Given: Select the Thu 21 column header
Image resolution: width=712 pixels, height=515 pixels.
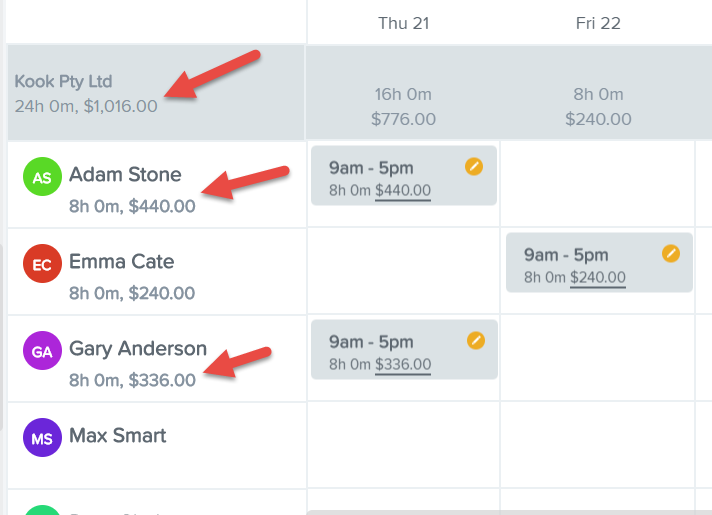Looking at the screenshot, I should [x=404, y=23].
